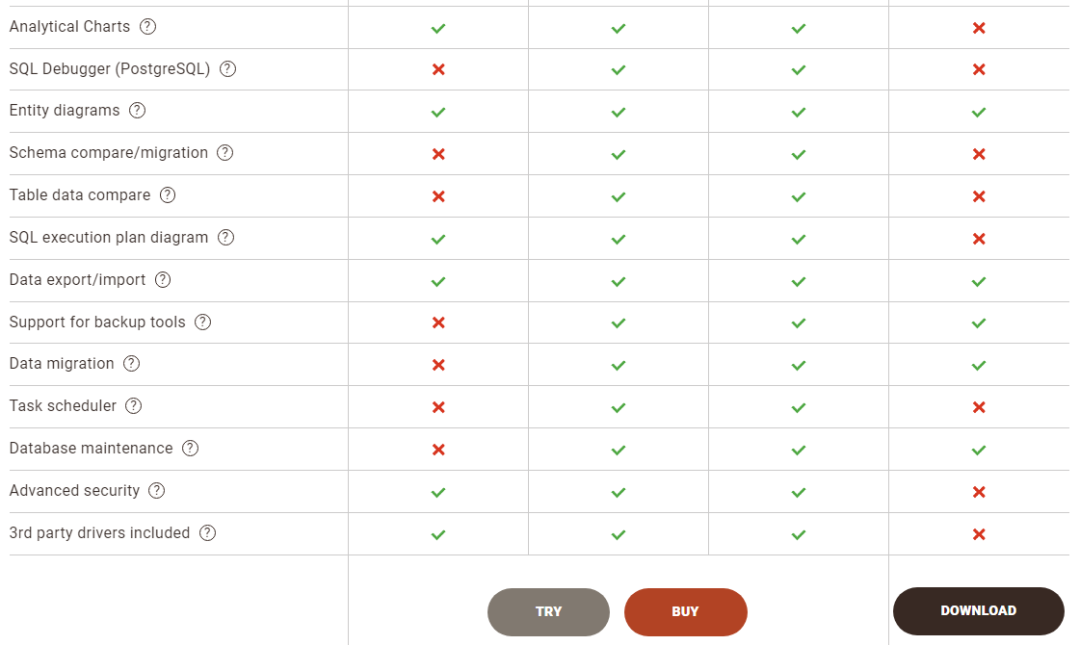The image size is (1080, 645).
Task: Click question mark beside Database maintenance
Action: (190, 448)
